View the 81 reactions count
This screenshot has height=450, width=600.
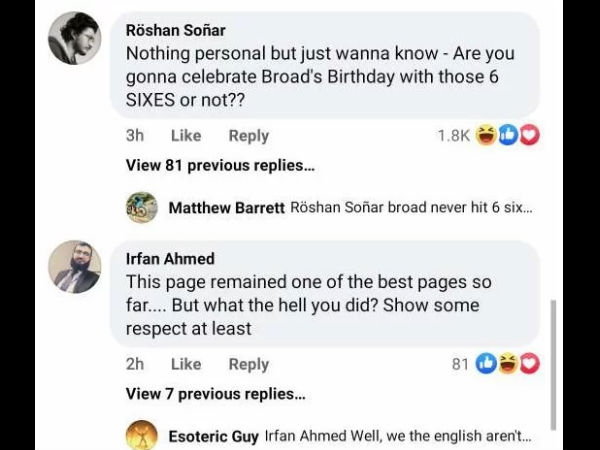tap(460, 364)
